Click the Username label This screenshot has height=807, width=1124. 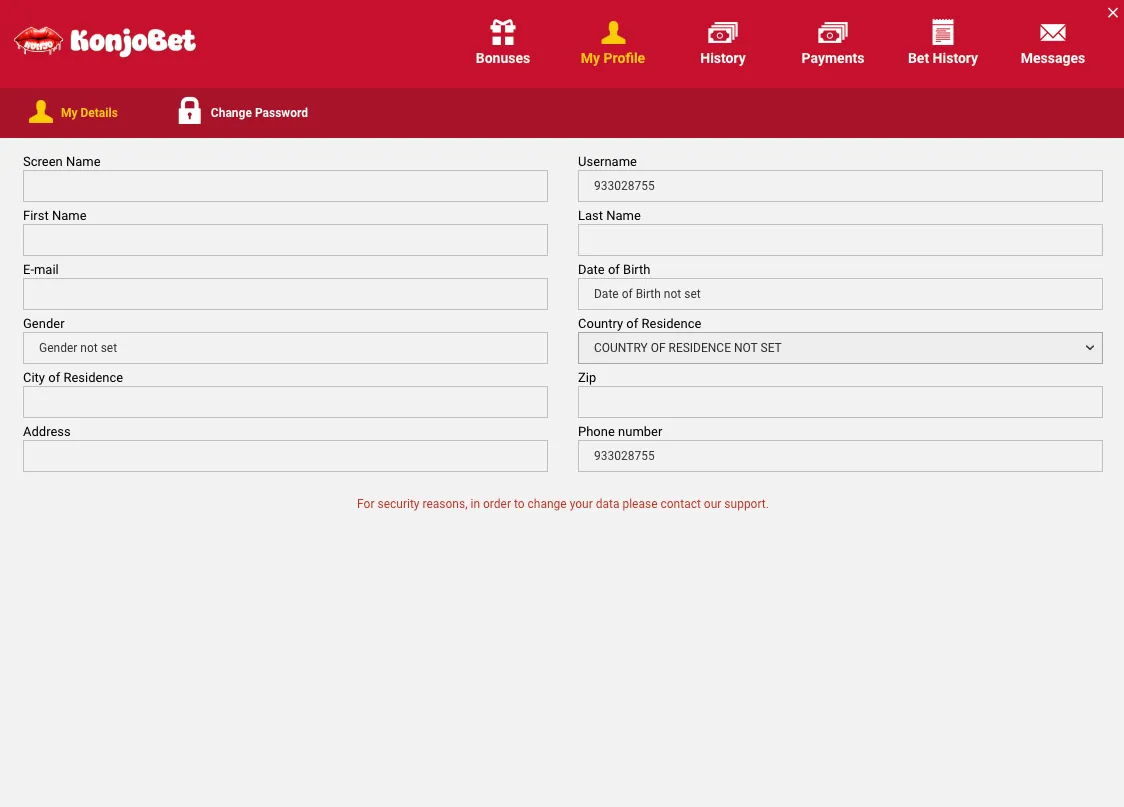click(607, 161)
